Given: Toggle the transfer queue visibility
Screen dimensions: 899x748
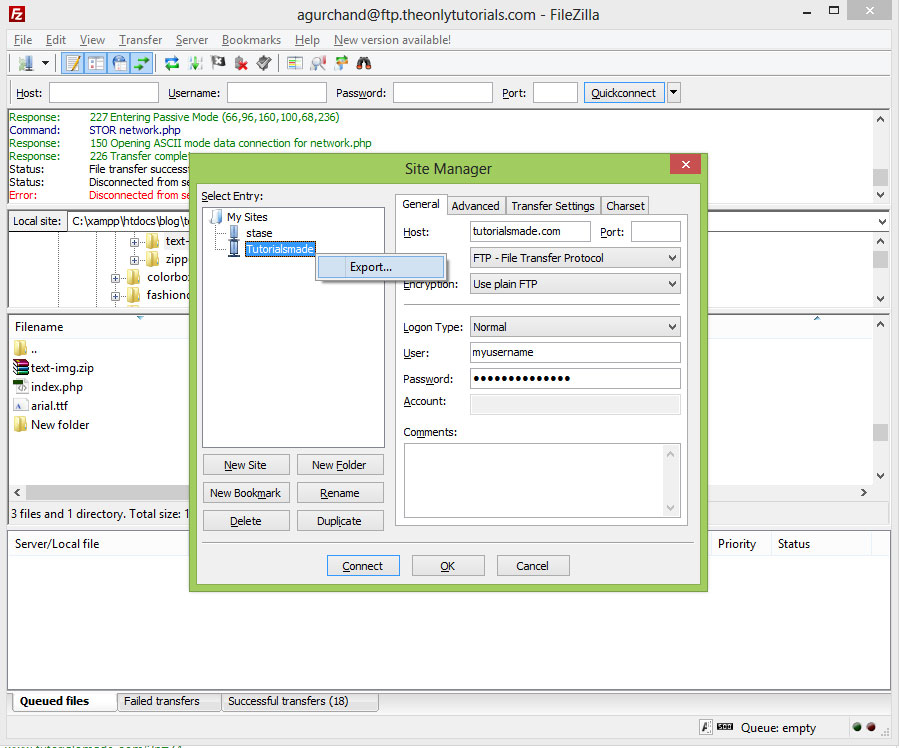Looking at the screenshot, I should pyautogui.click(x=142, y=62).
